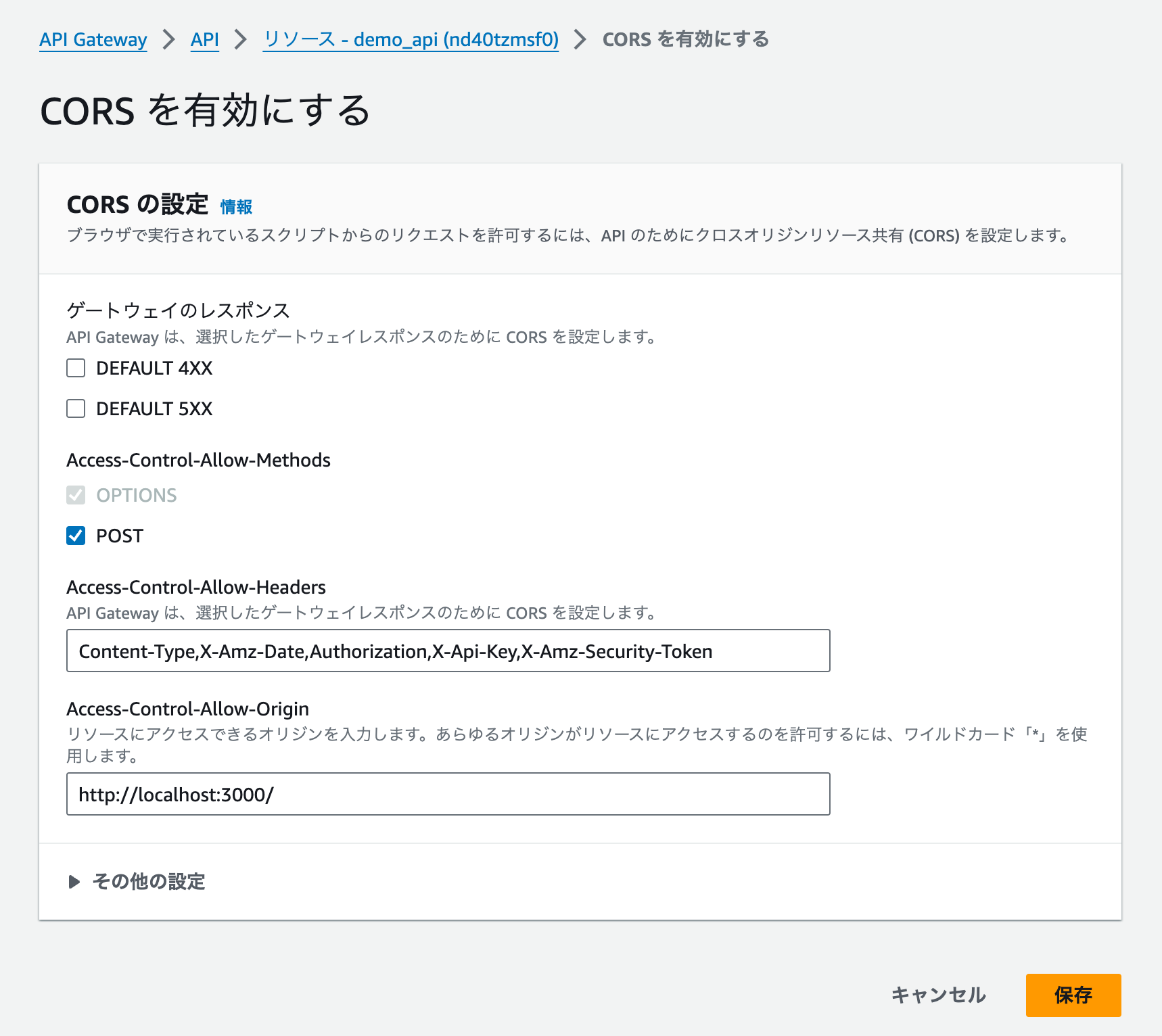Image resolution: width=1162 pixels, height=1036 pixels.
Task: Focus the Access-Control-Allow-Origin input field
Action: 448,794
